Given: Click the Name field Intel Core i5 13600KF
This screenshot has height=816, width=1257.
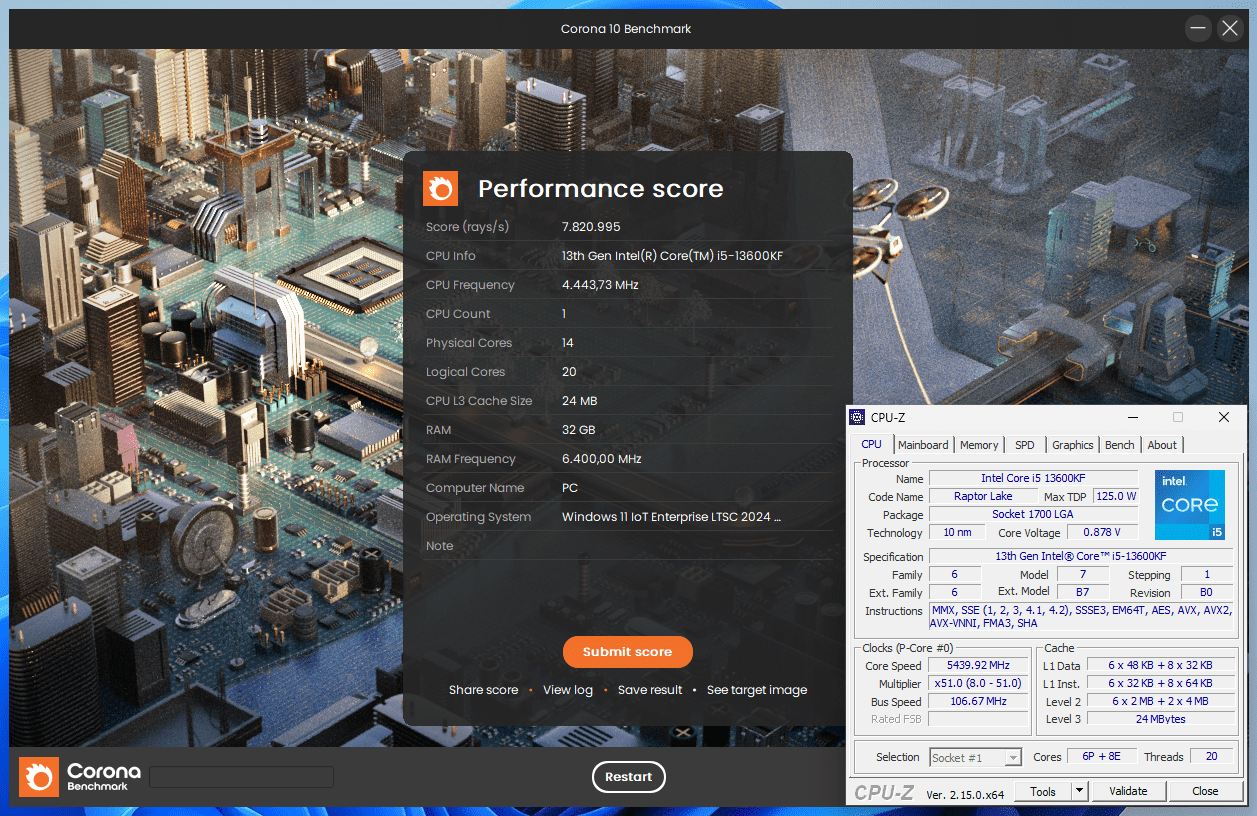Looking at the screenshot, I should point(1033,478).
